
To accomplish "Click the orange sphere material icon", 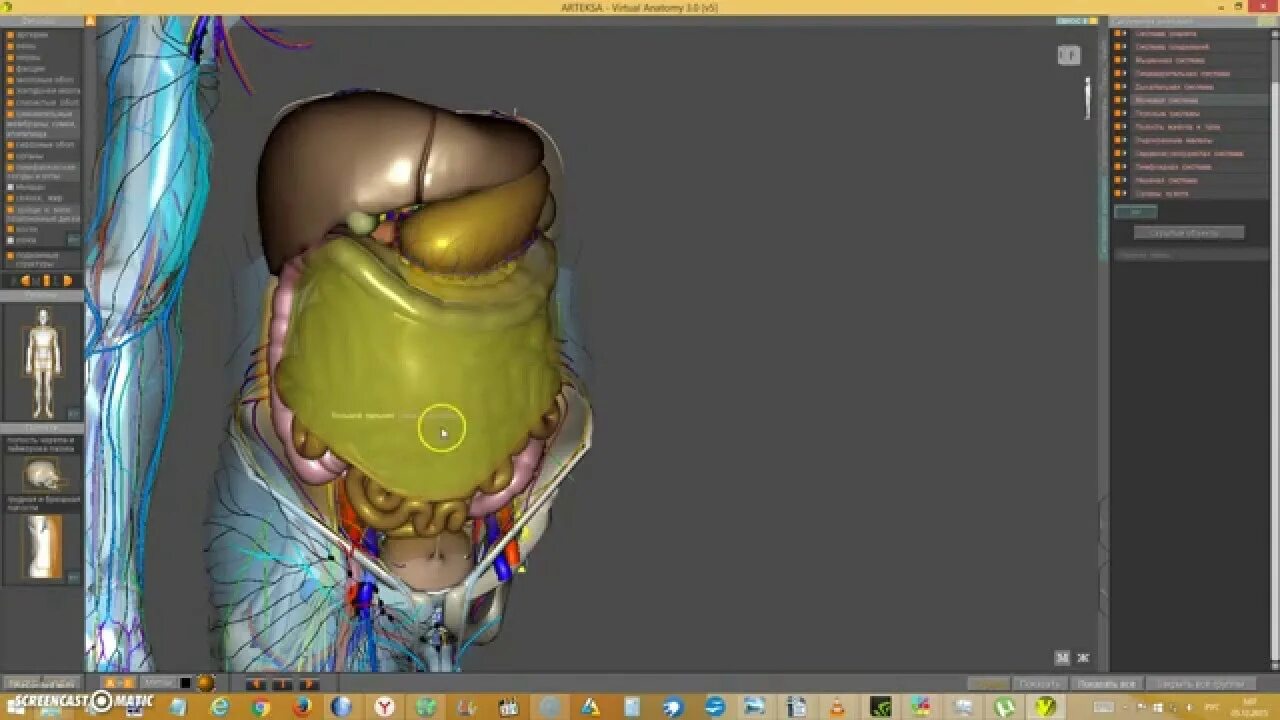I will pyautogui.click(x=206, y=683).
